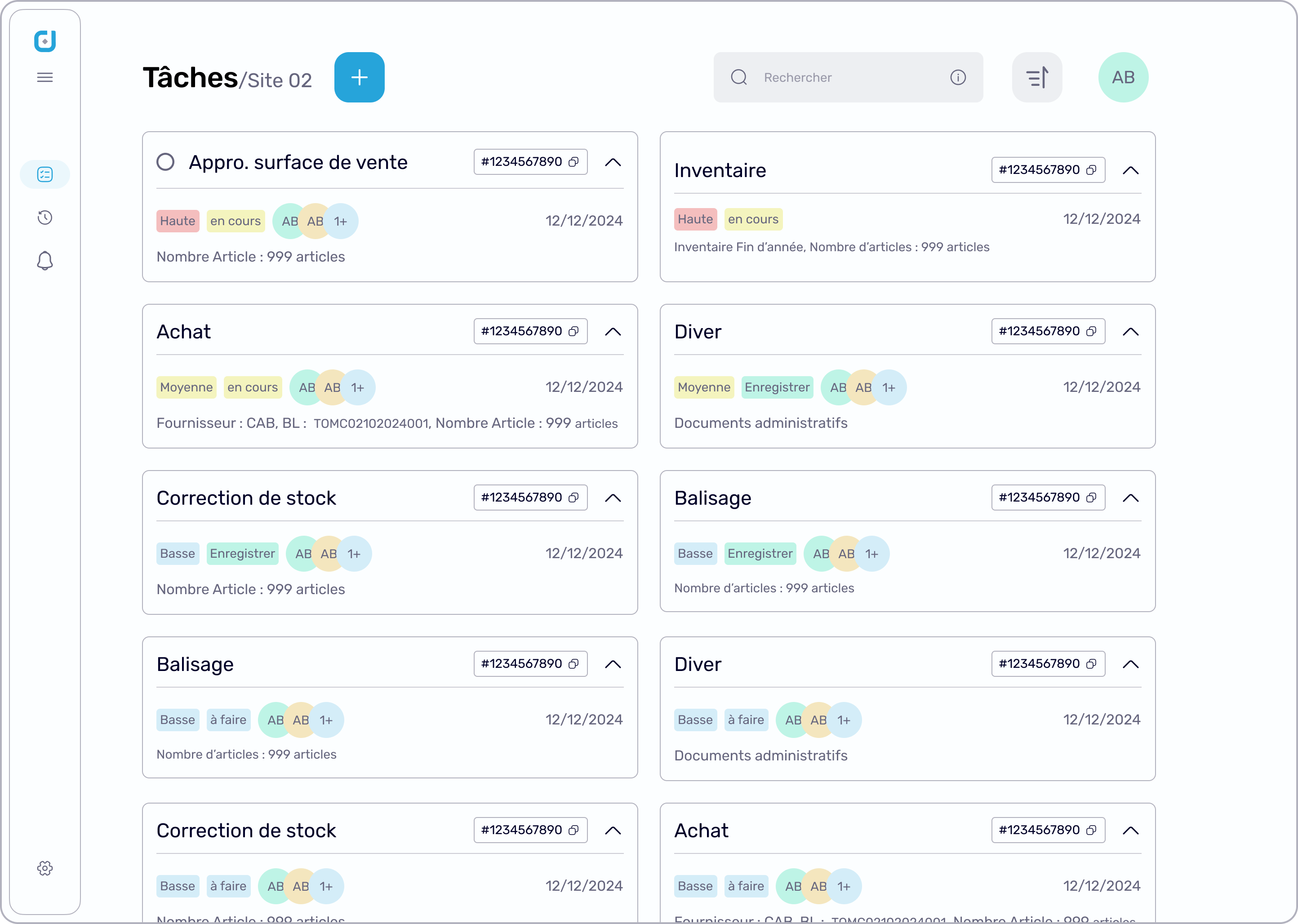
Task: Collapse the Balisage card marked à faire
Action: point(613,664)
